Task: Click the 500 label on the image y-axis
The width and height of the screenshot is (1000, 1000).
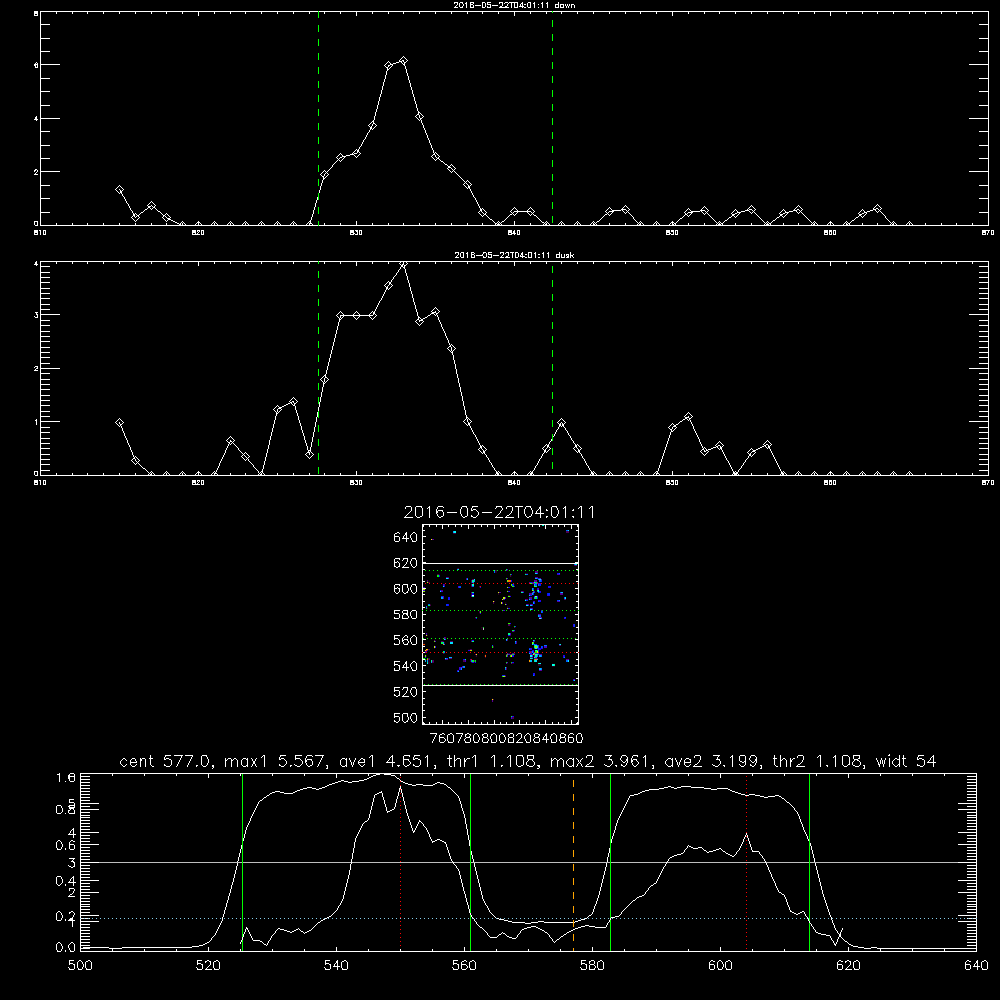Action: click(x=406, y=718)
